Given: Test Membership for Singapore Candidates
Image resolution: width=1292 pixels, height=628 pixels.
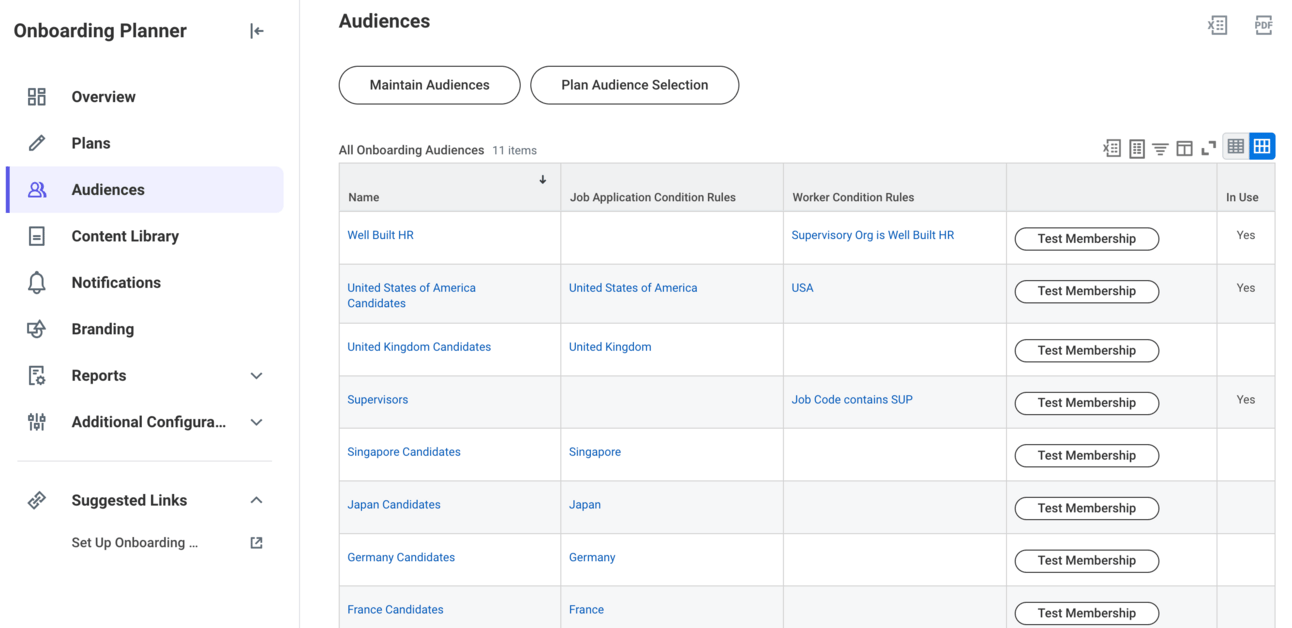Looking at the screenshot, I should 1087,455.
